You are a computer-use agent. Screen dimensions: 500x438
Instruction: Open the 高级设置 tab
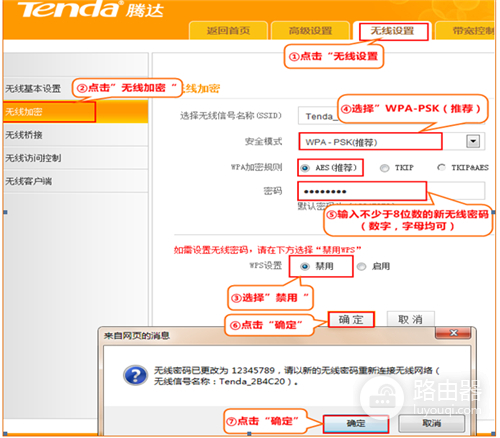click(x=310, y=31)
